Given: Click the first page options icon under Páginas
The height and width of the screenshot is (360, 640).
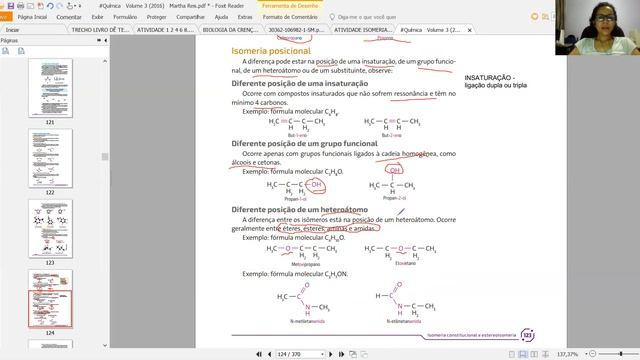Looking at the screenshot, I should tap(6, 51).
